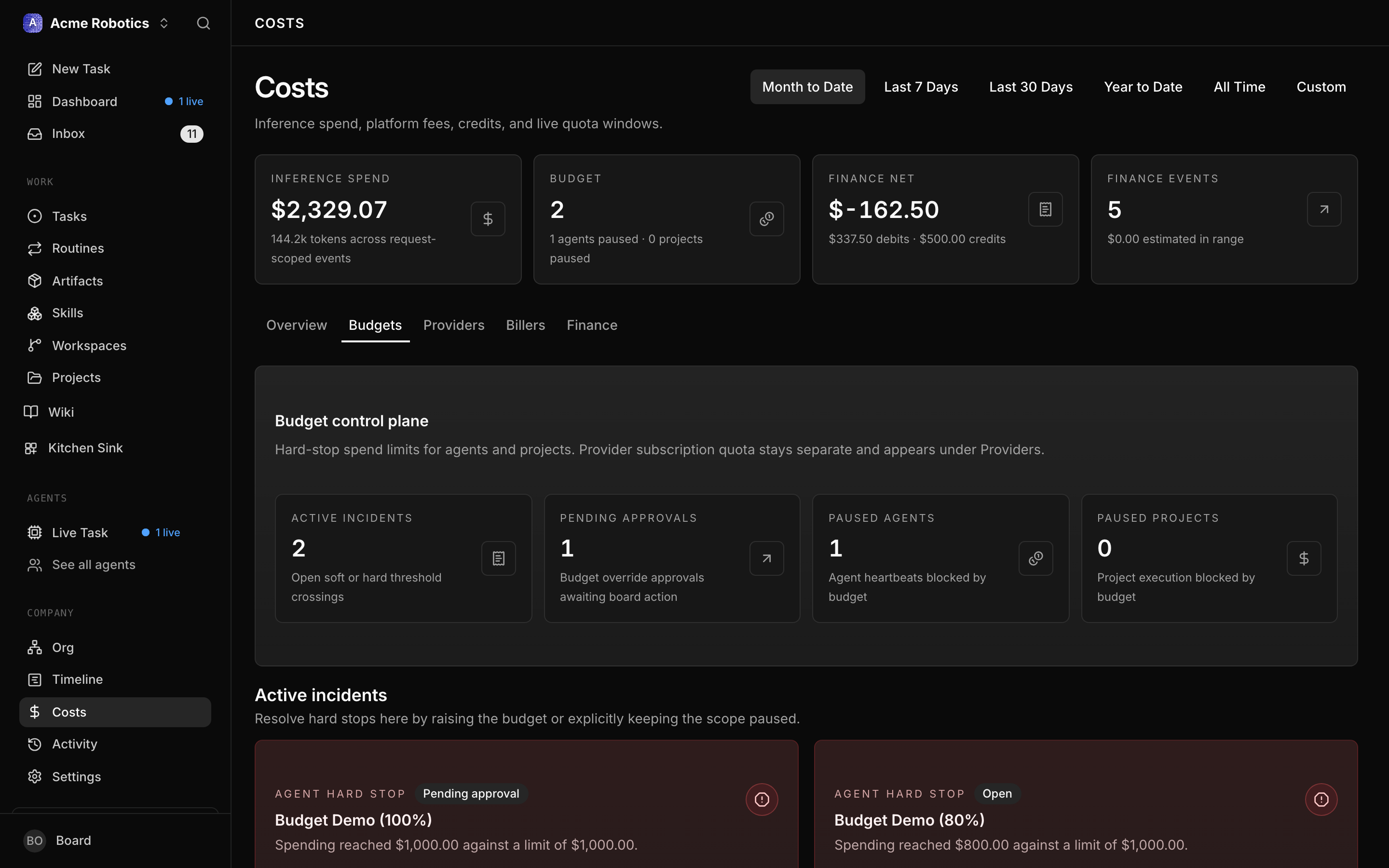Viewport: 1389px width, 868px height.
Task: Open the Finance tab
Action: click(592, 325)
